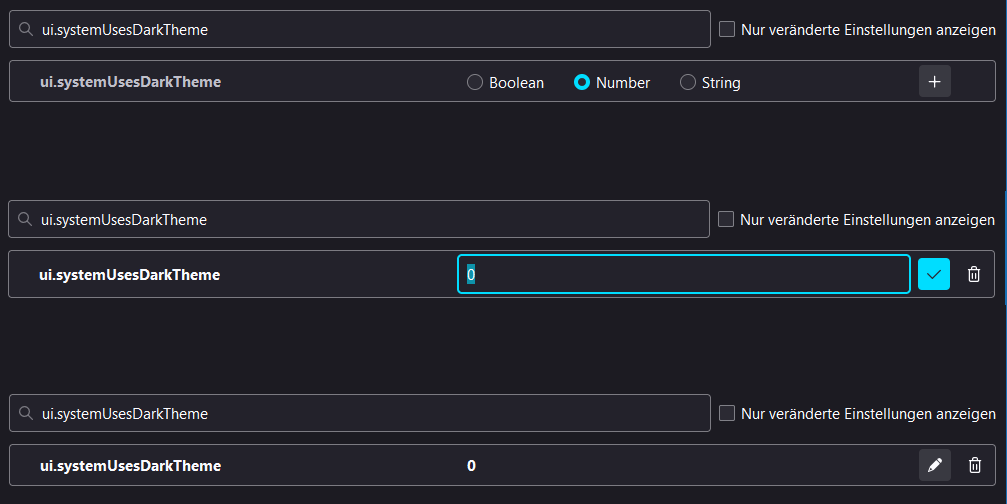Screen dimensions: 1007x504
Task: Focus the search field above the radio options row
Action: (x=370, y=30)
